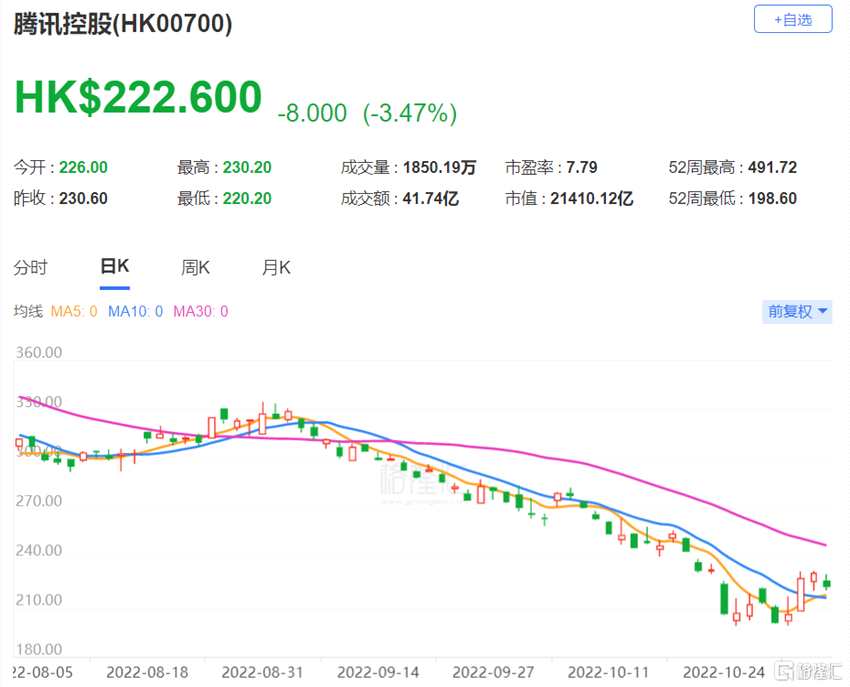850x687 pixels.
Task: Open the 周K weekly chart tab
Action: (195, 267)
